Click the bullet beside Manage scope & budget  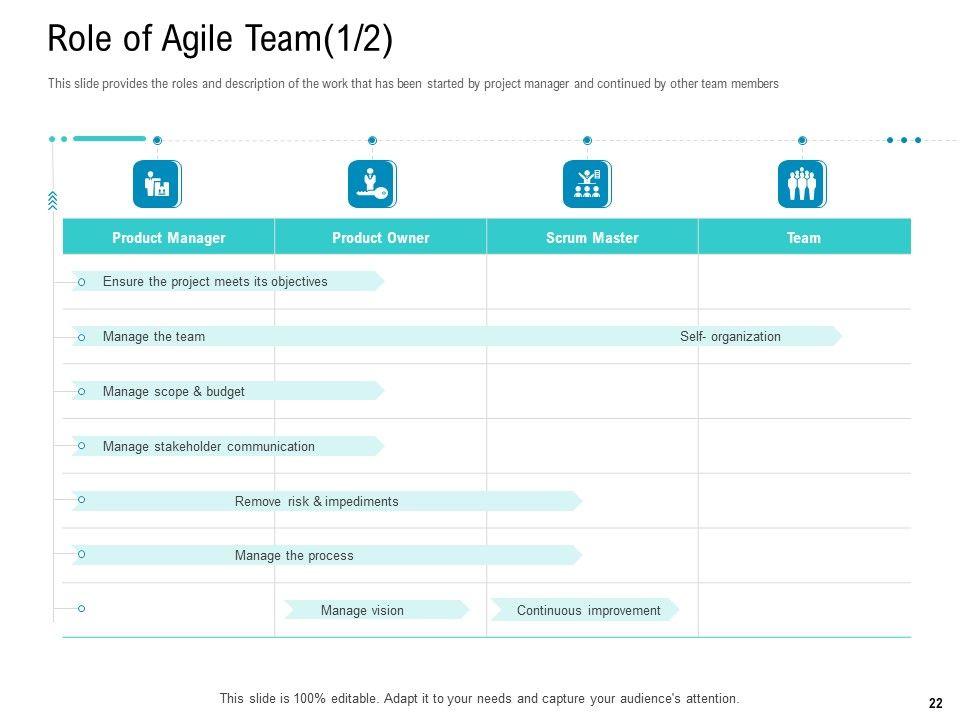point(82,392)
